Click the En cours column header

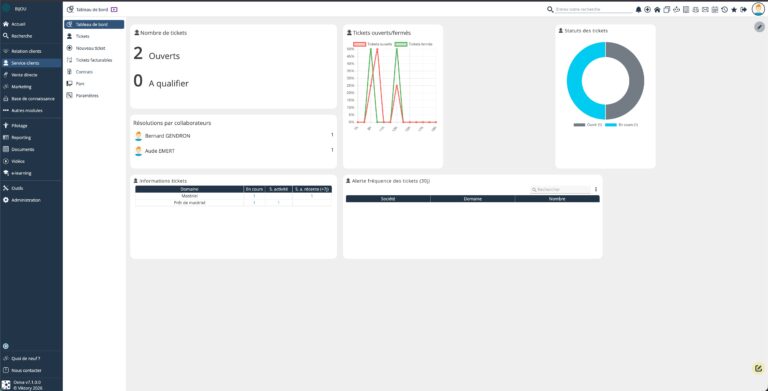click(x=254, y=189)
